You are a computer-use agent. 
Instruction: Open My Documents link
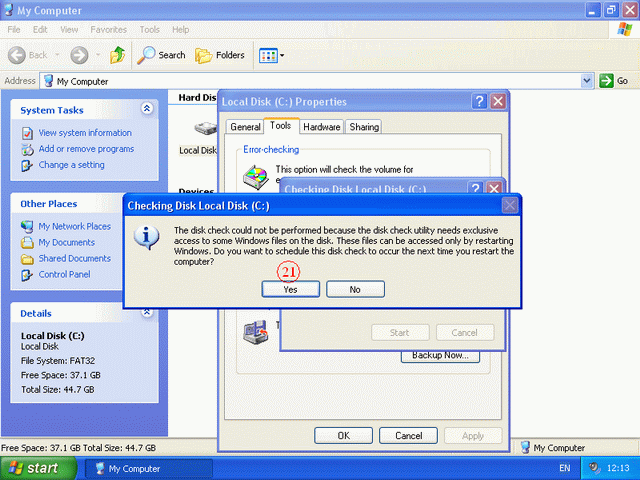tap(67, 242)
